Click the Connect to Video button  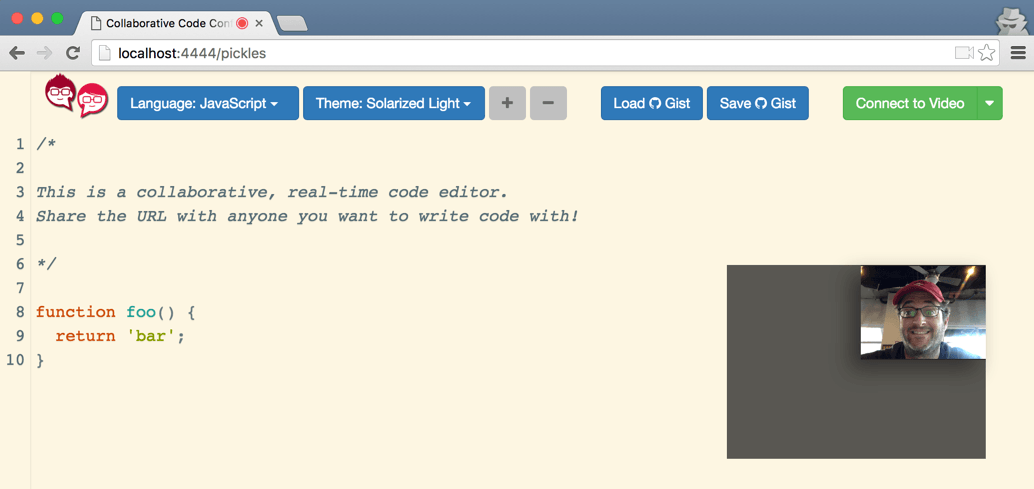[x=910, y=103]
